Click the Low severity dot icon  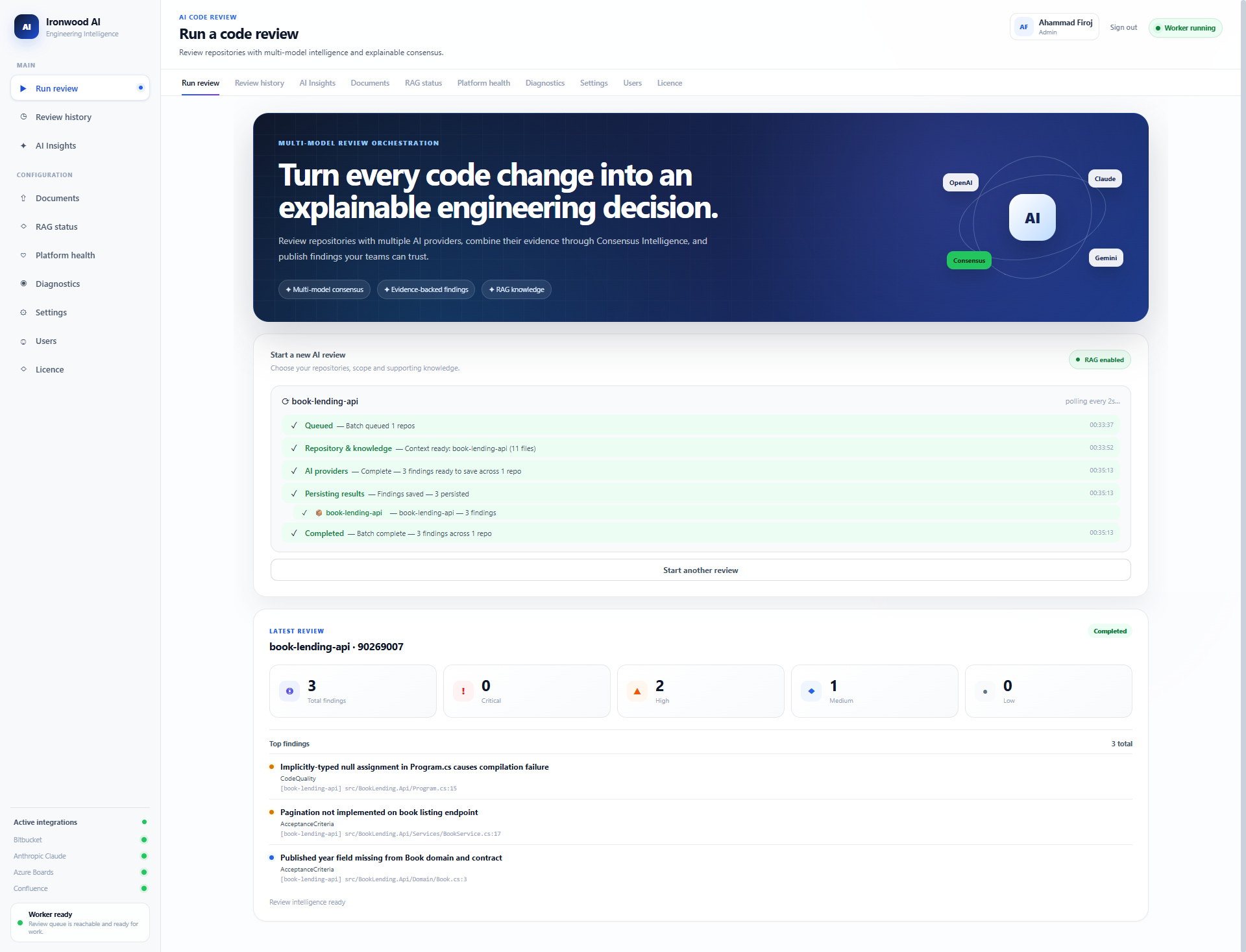point(985,691)
